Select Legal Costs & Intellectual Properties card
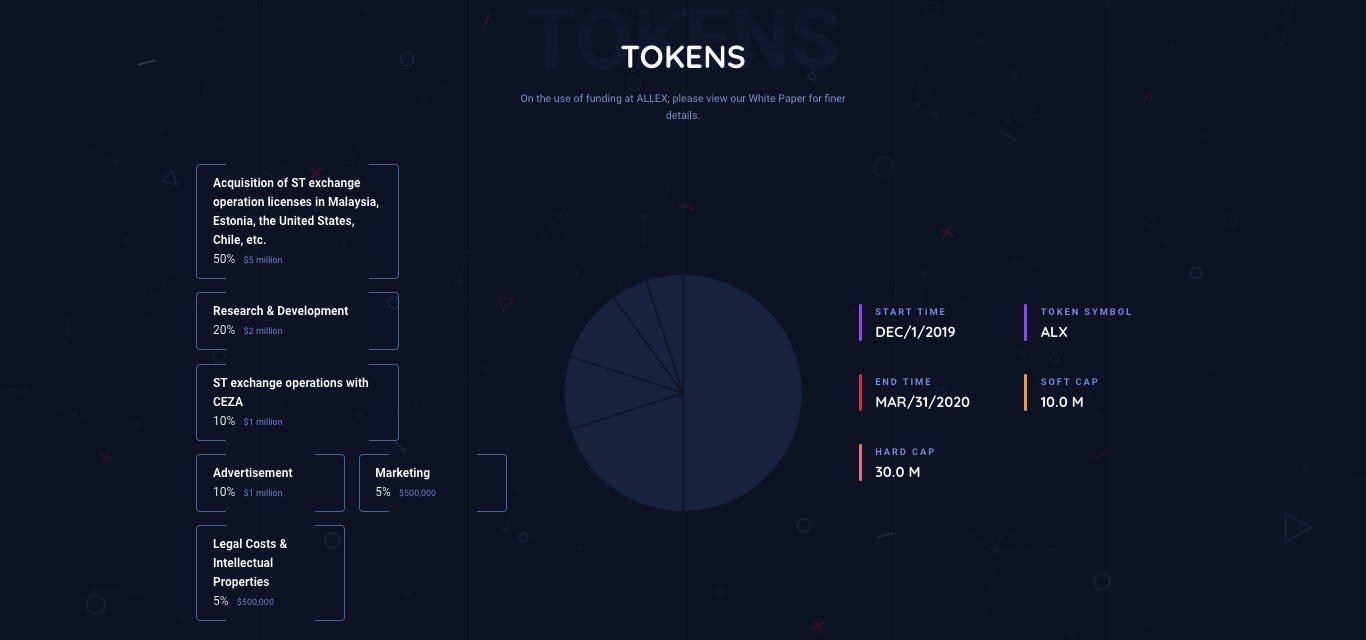1366x640 pixels. coord(270,573)
